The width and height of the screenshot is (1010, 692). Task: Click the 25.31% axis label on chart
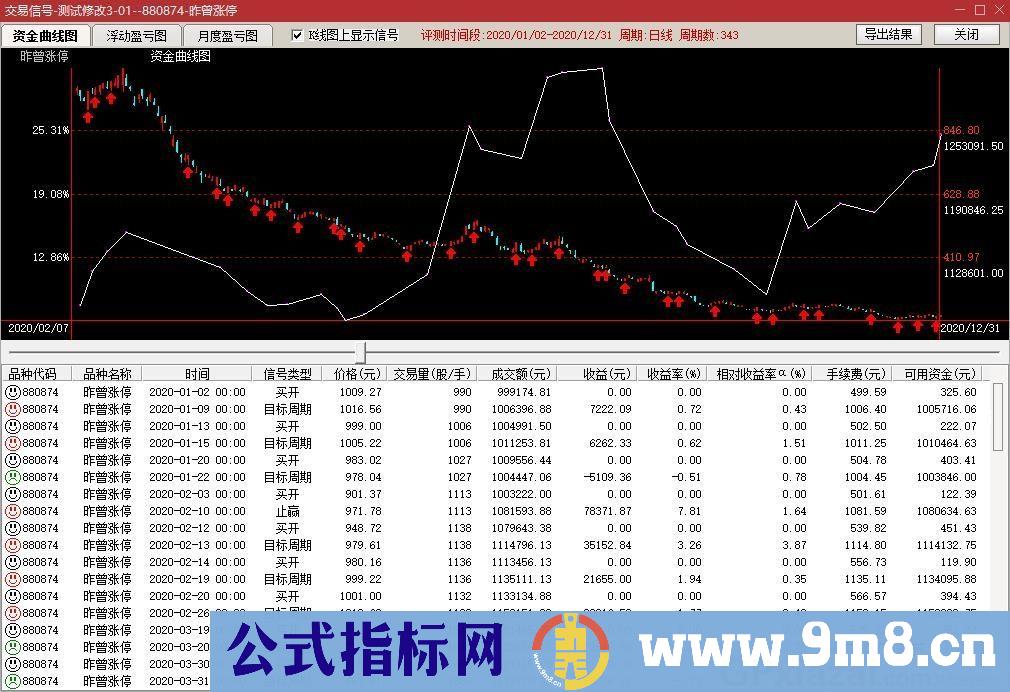pyautogui.click(x=50, y=130)
